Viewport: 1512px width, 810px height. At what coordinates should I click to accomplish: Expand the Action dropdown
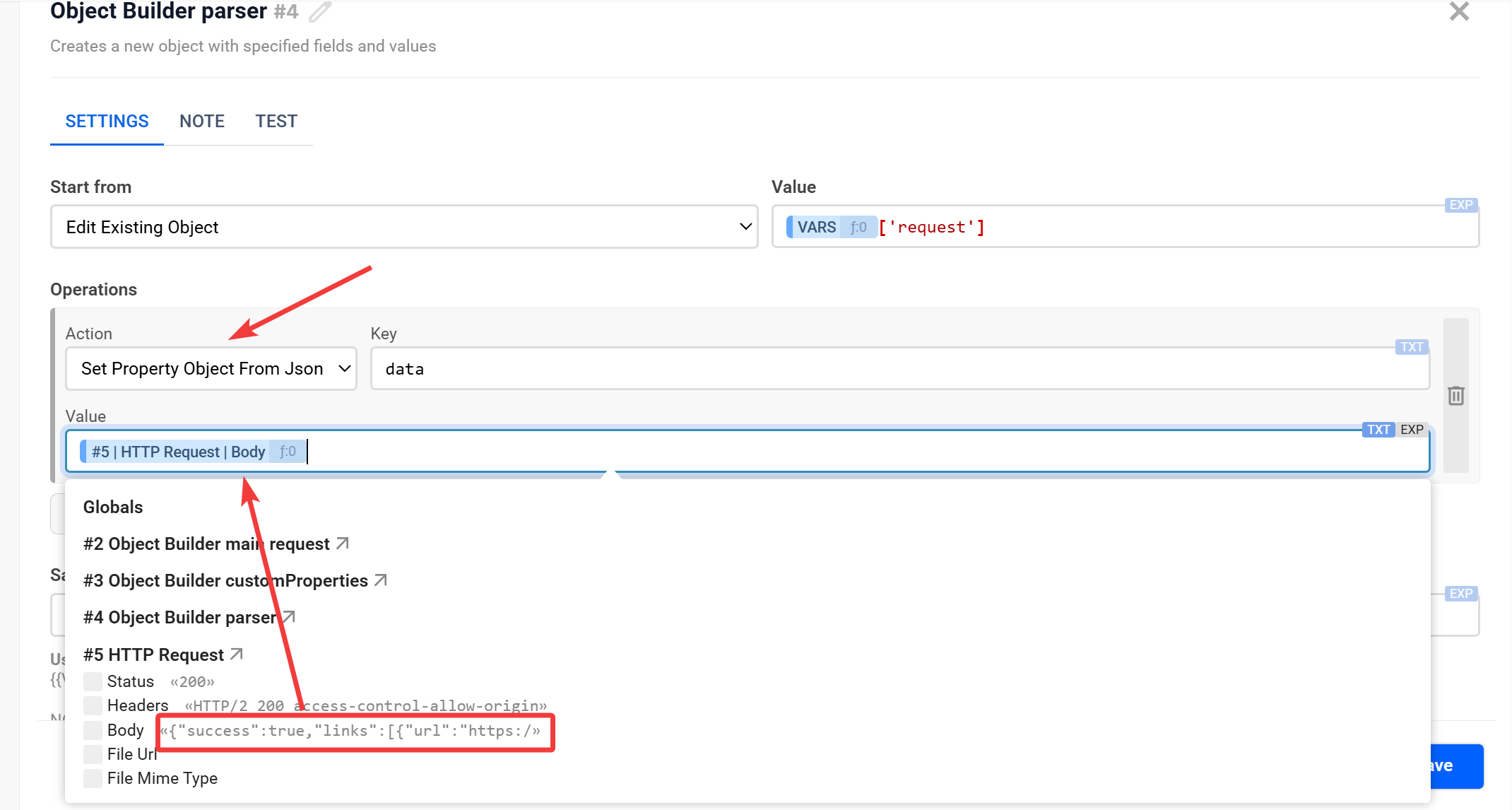[x=211, y=368]
